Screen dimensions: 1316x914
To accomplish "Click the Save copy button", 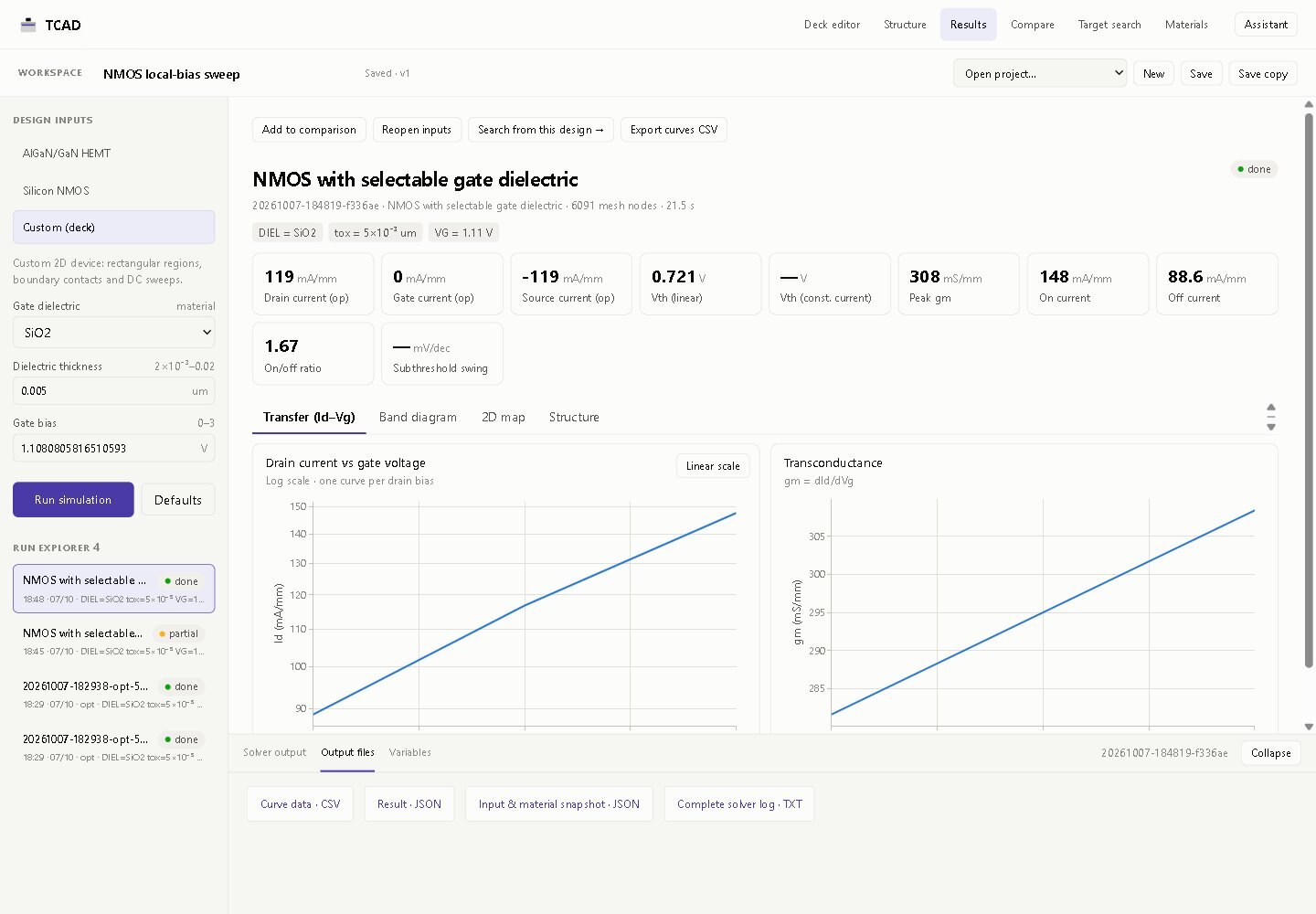I will 1263,73.
